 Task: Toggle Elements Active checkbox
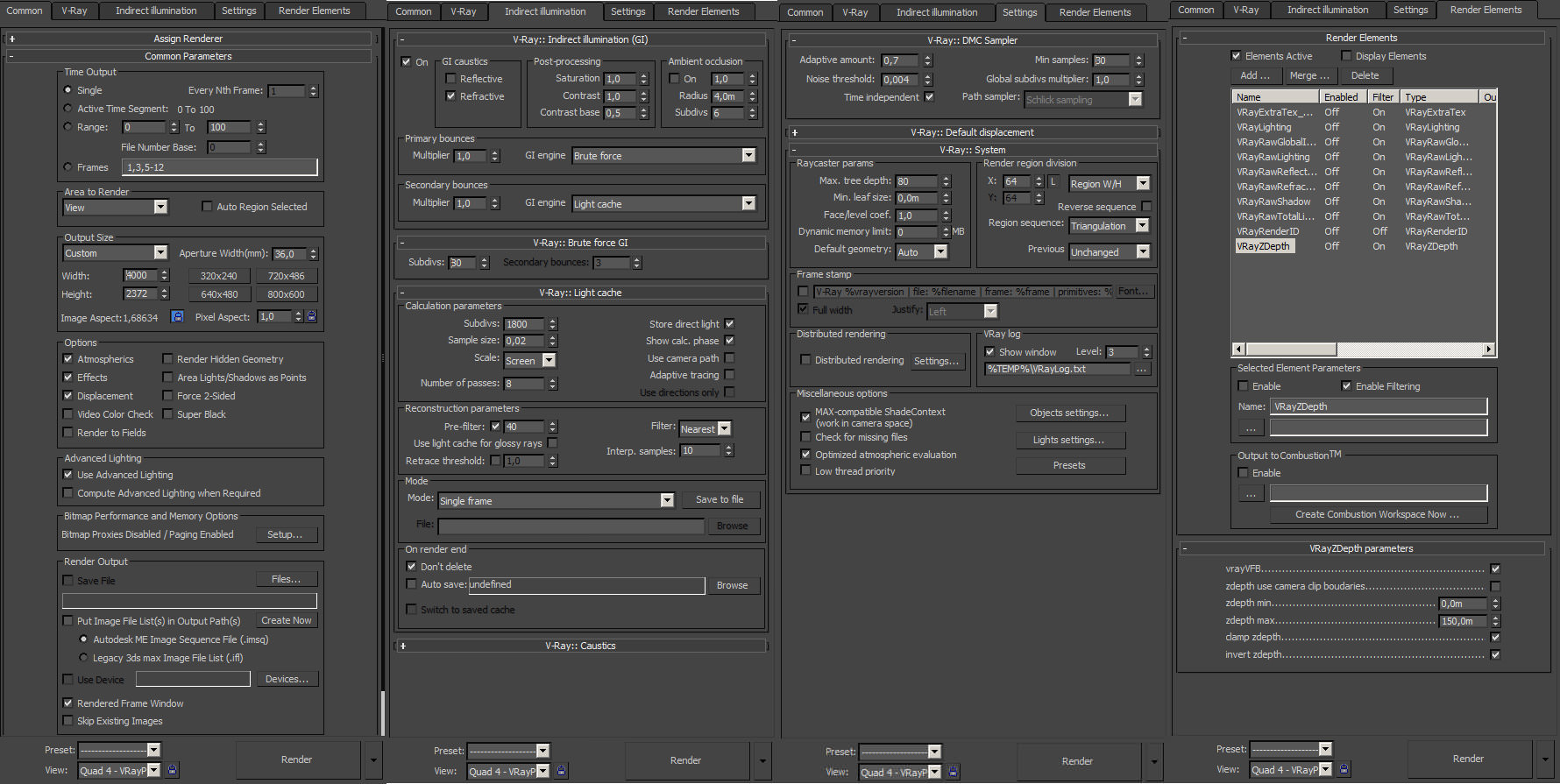(1236, 56)
